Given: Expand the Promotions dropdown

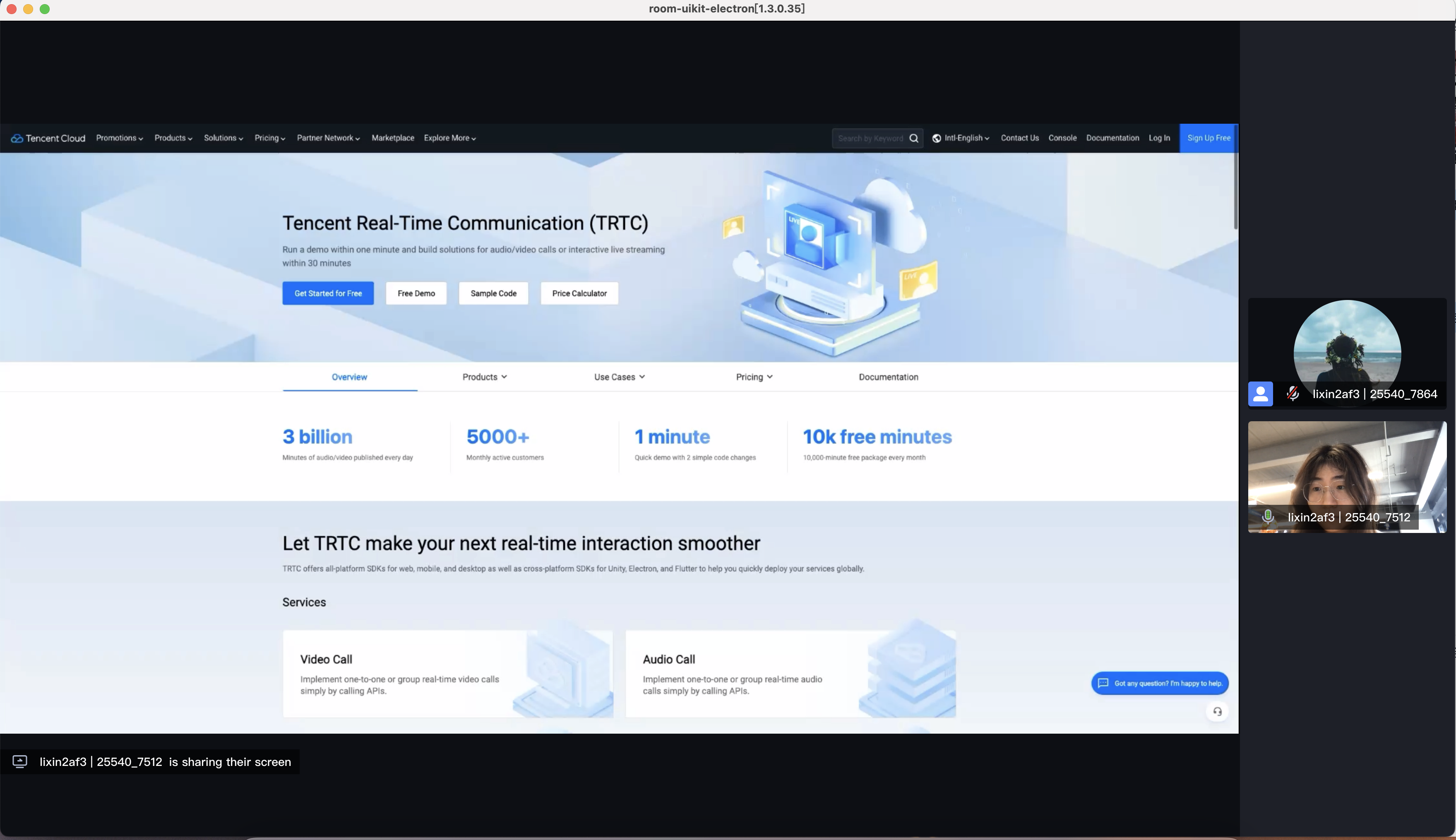Looking at the screenshot, I should (120, 138).
